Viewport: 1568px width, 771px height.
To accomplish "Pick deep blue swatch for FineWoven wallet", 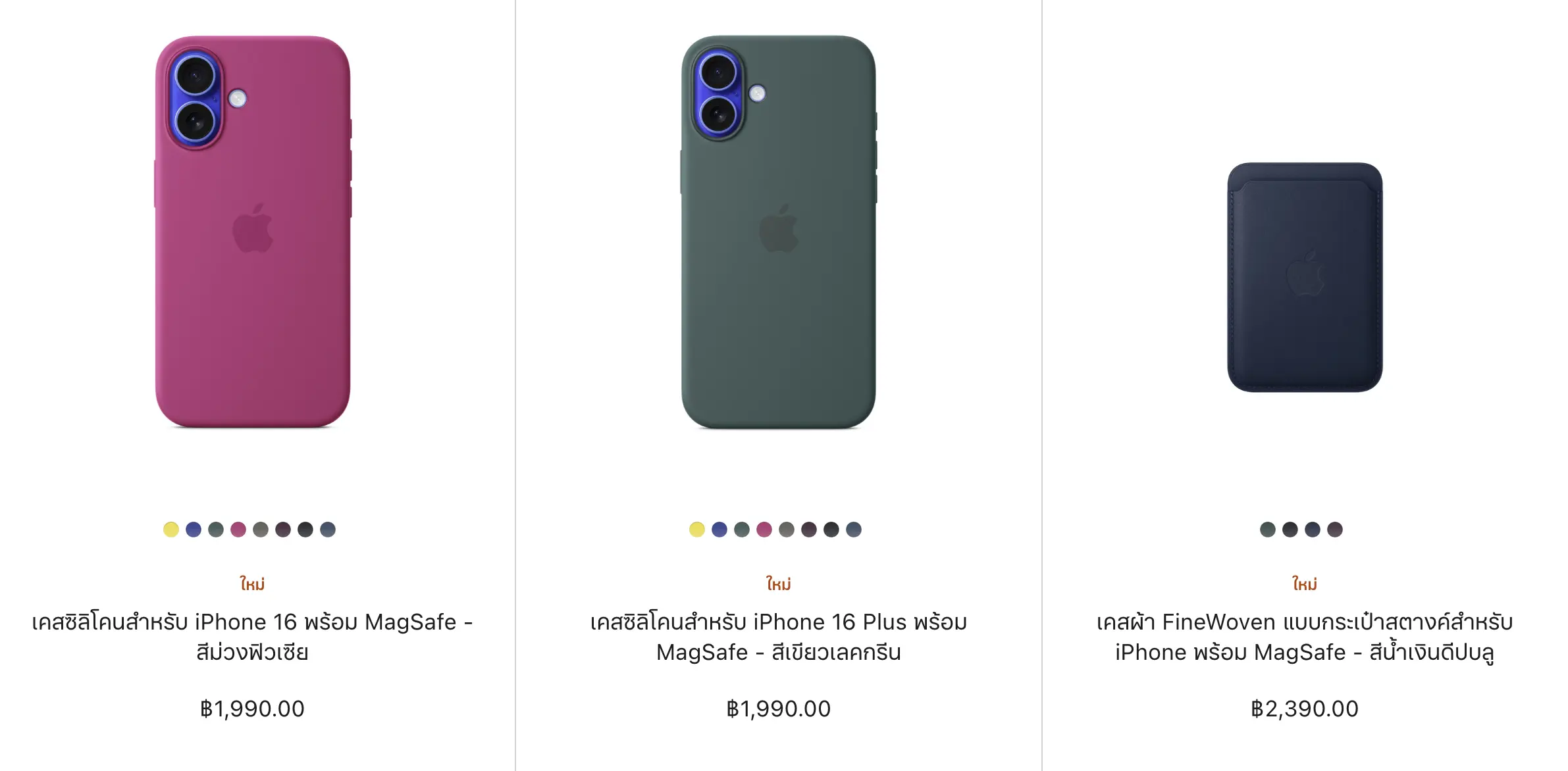I will (1313, 530).
